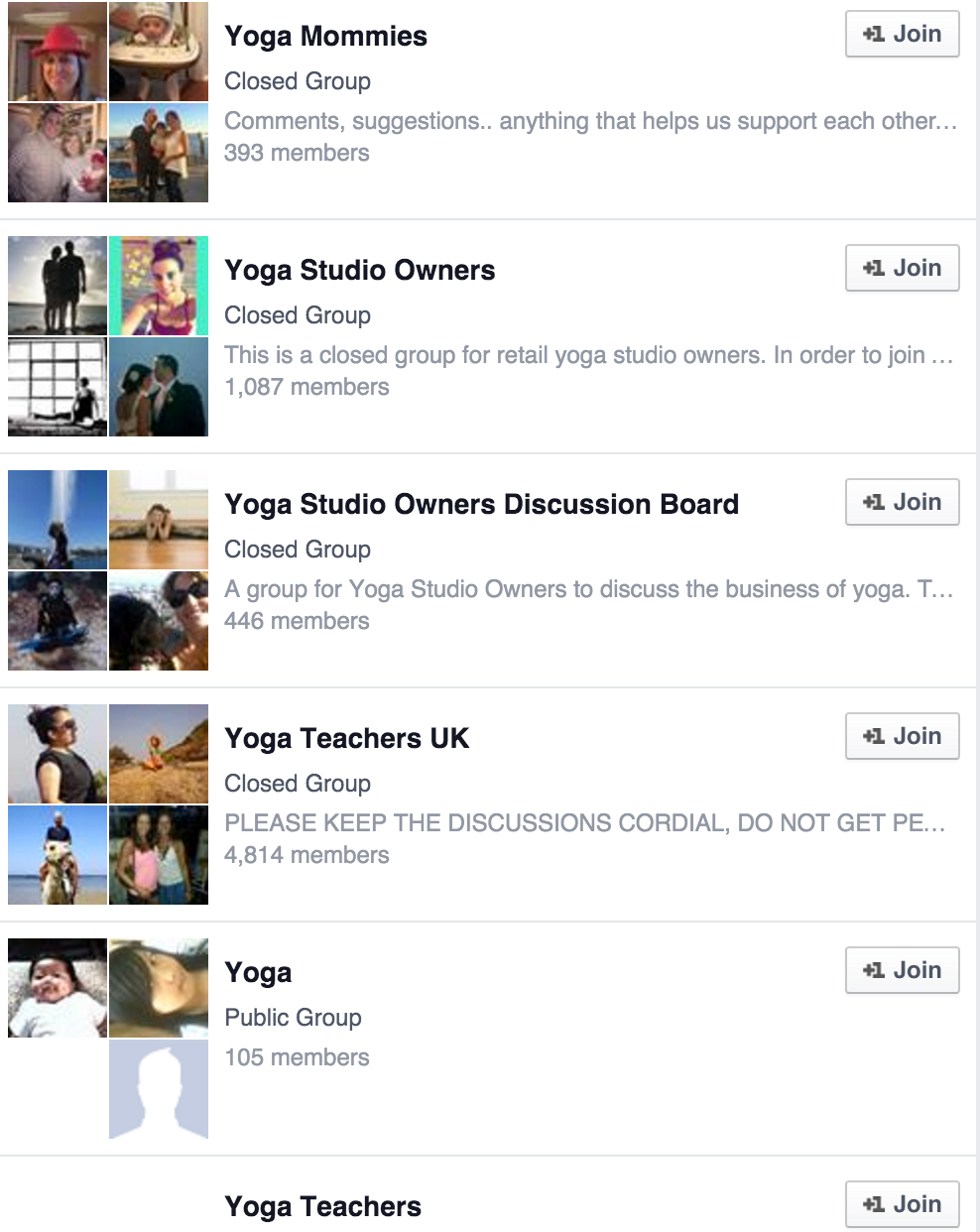The width and height of the screenshot is (980, 1232).
Task: Join Yoga Studio Owners Discussion Board group
Action: coord(903,502)
